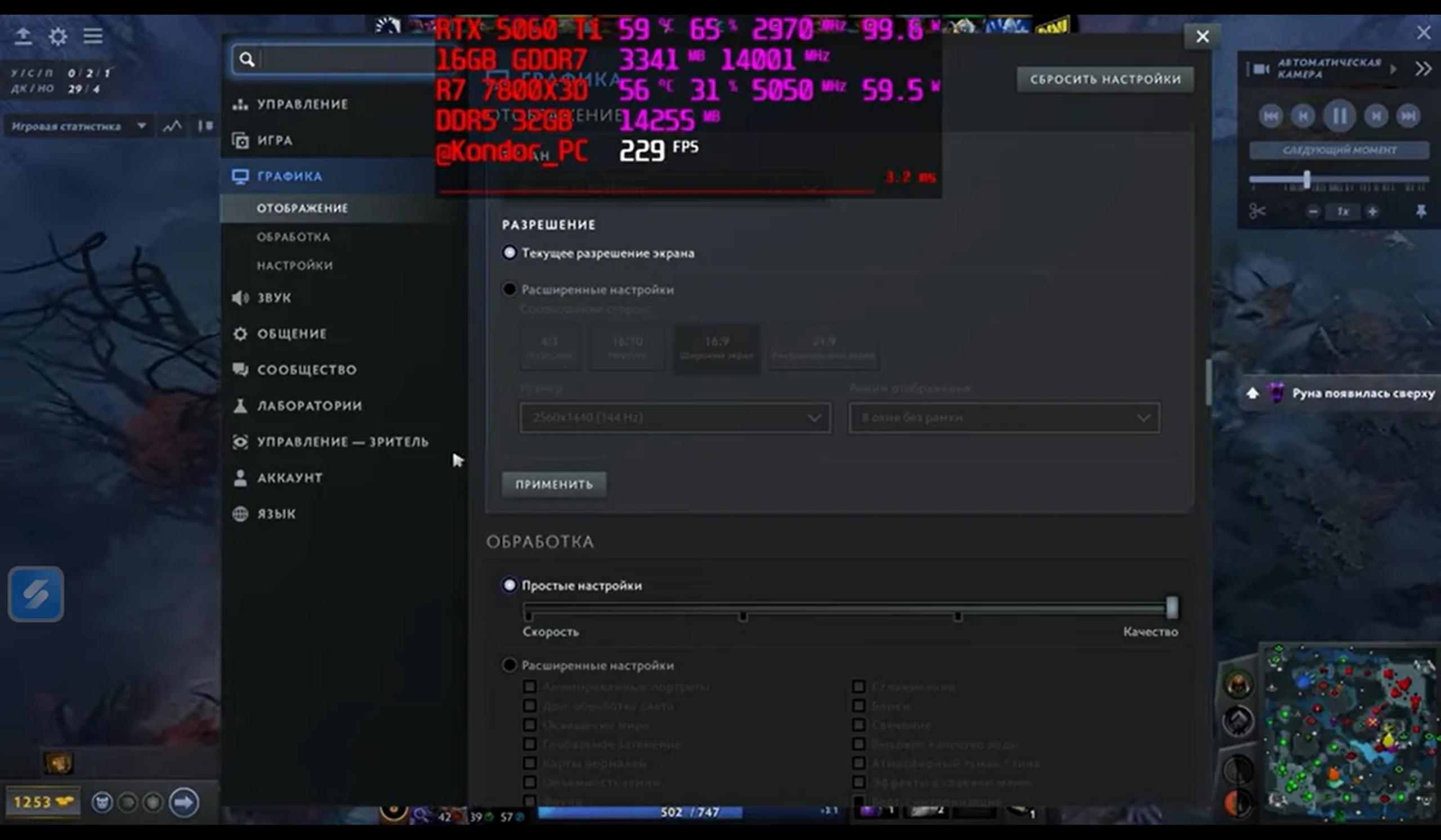
Task: Open the hamburger menu icon top-left
Action: pyautogui.click(x=93, y=36)
